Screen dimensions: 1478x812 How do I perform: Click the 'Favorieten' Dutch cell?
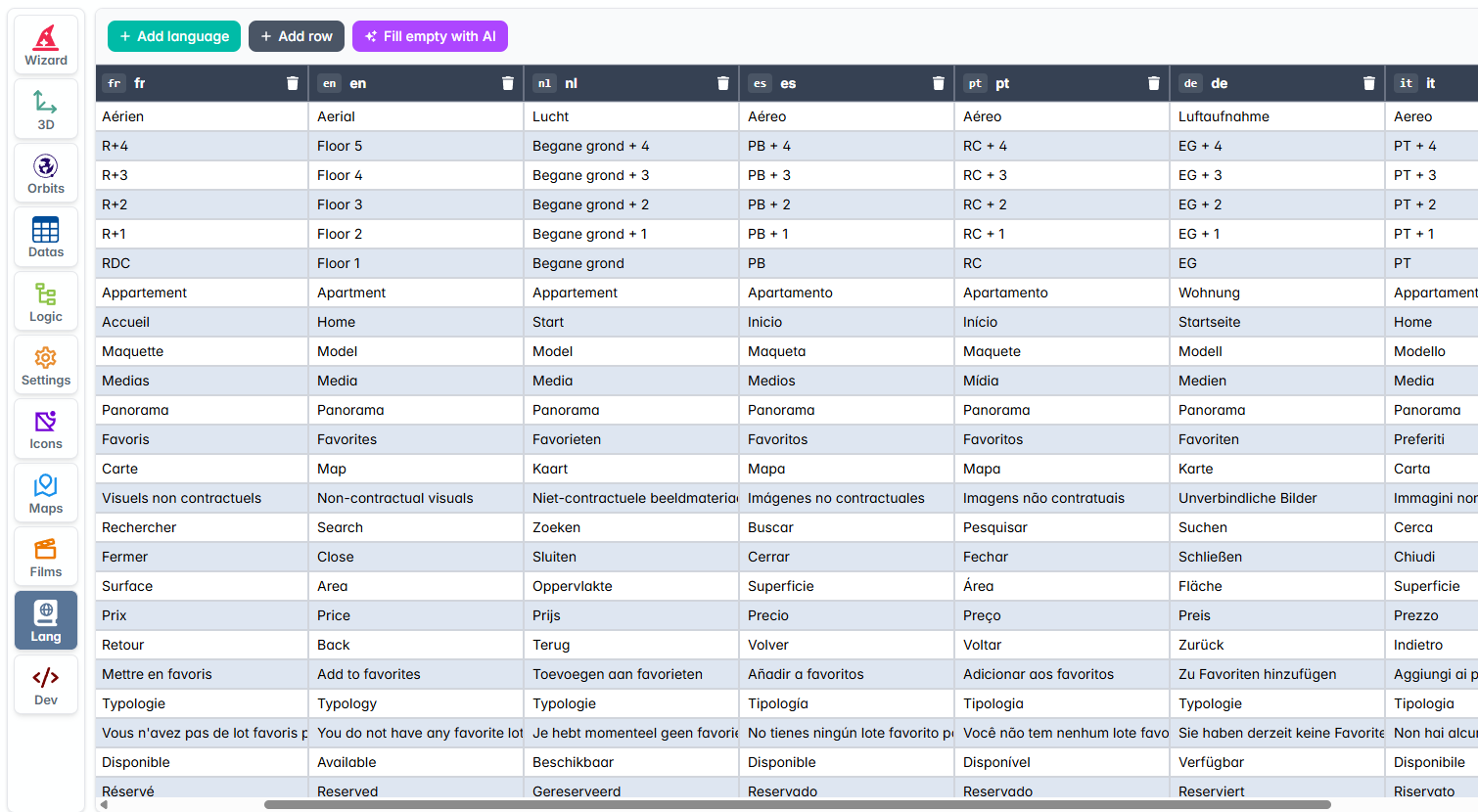tap(632, 439)
